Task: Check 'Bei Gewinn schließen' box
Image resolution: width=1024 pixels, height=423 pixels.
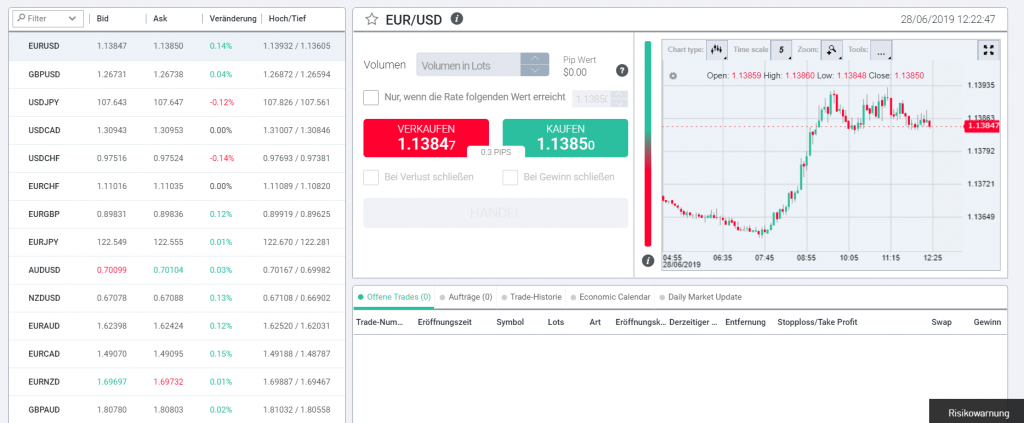Action: pyautogui.click(x=510, y=177)
